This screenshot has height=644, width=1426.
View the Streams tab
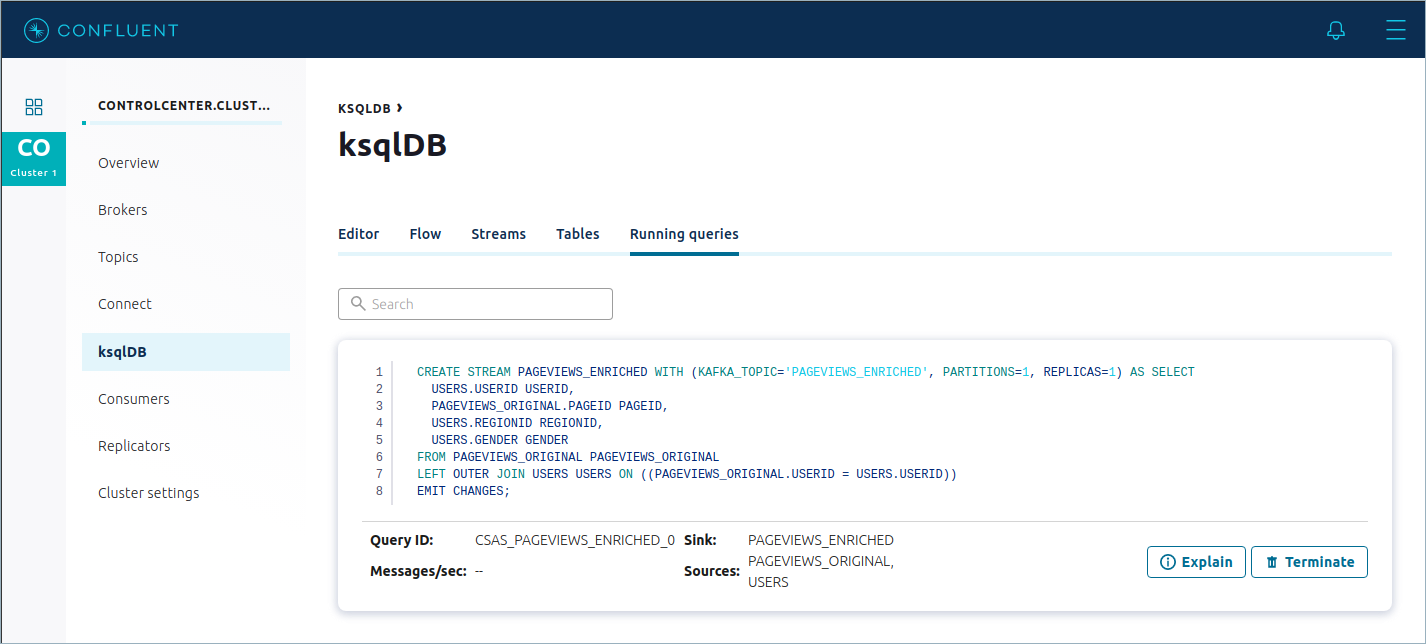click(x=498, y=233)
